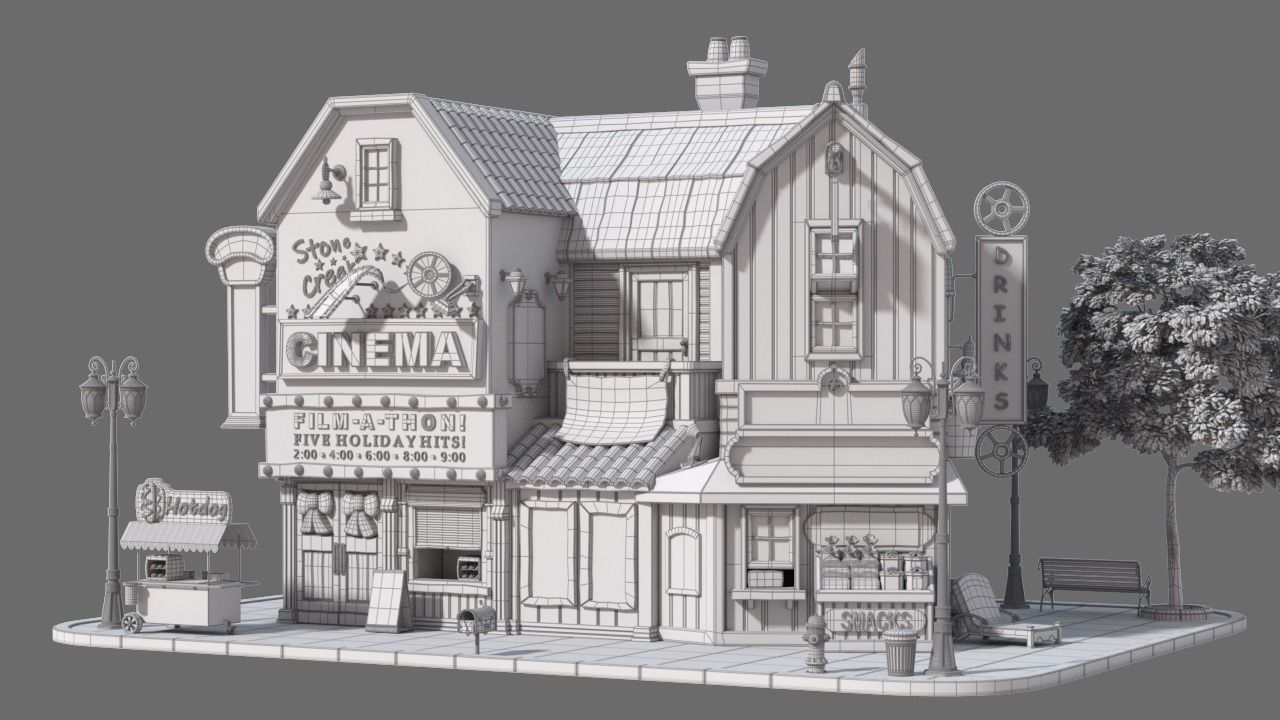
Task: Click the trash can near the snack stand
Action: coord(900,652)
